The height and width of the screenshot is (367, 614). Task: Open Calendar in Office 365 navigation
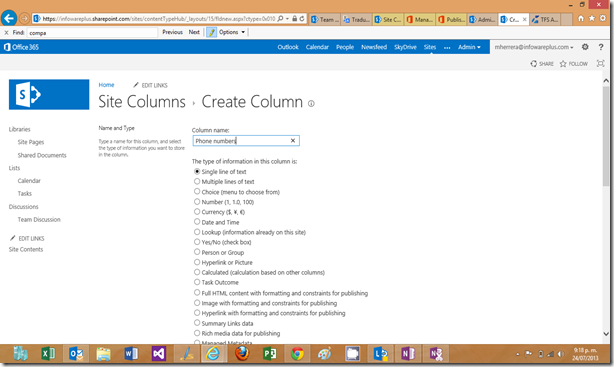pos(317,47)
